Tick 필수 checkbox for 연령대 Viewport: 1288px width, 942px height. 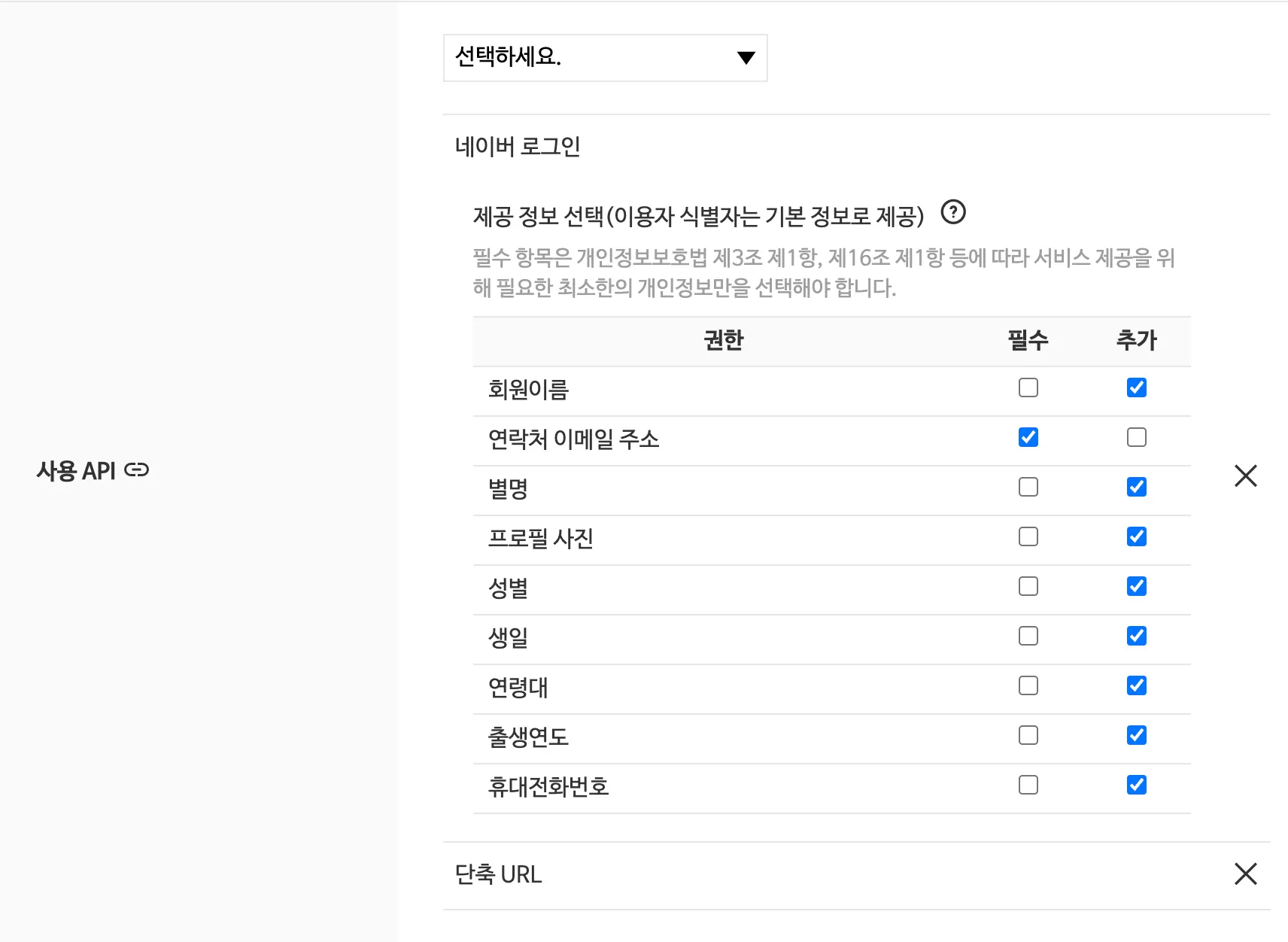click(1028, 685)
